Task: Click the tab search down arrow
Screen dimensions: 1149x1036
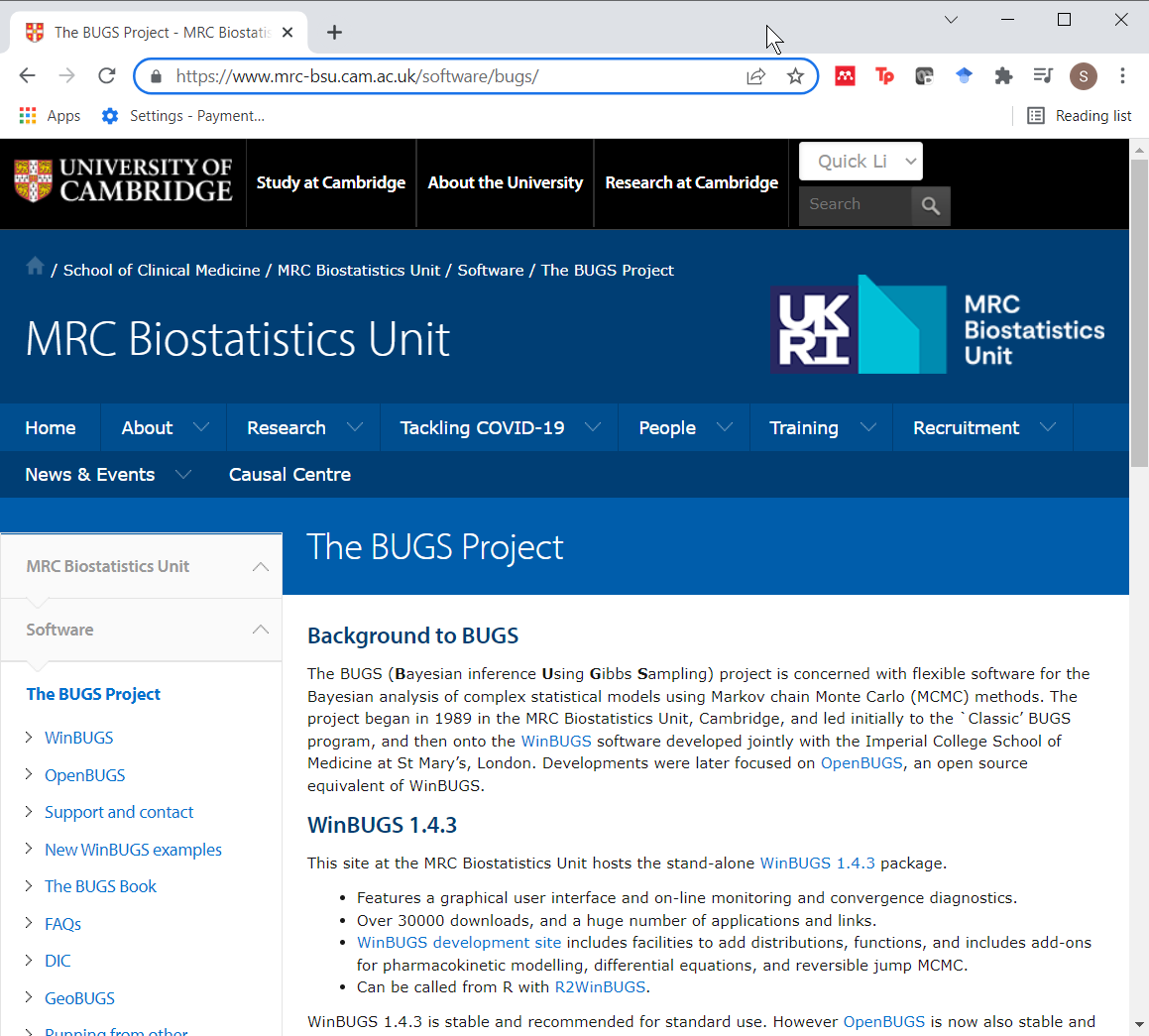Action: pyautogui.click(x=951, y=20)
